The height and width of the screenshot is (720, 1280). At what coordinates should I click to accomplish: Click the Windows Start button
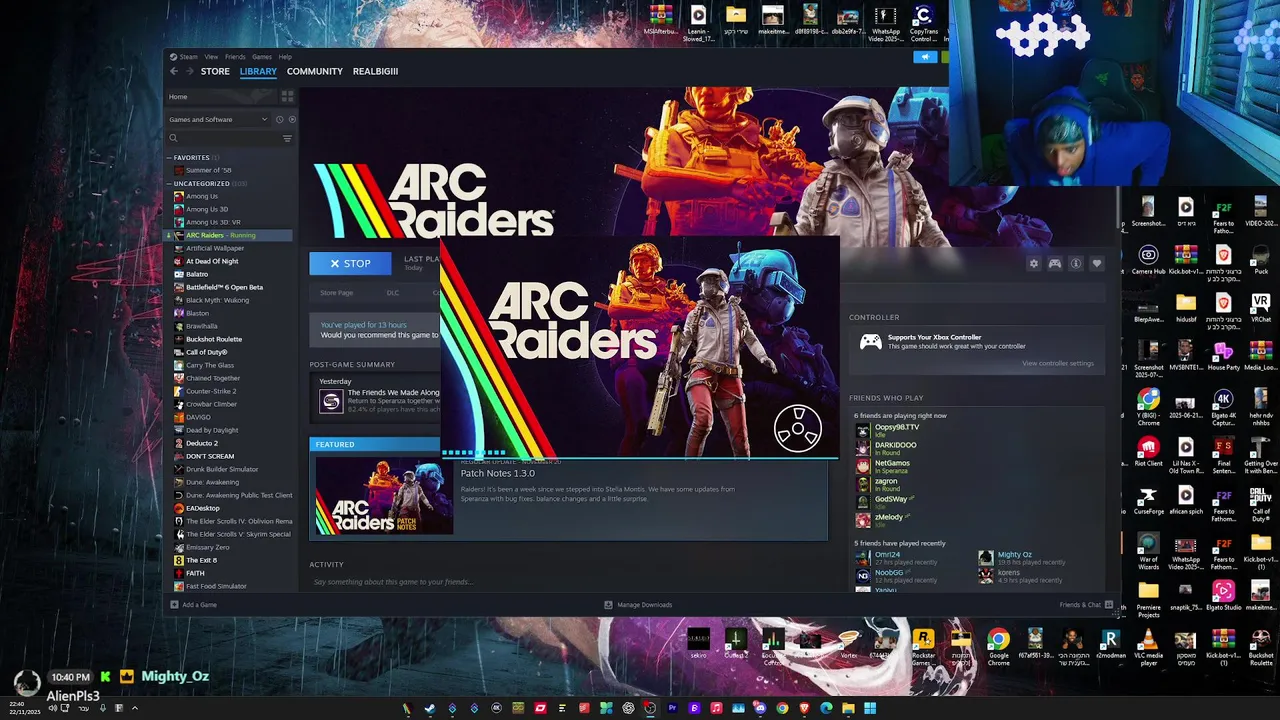point(870,708)
